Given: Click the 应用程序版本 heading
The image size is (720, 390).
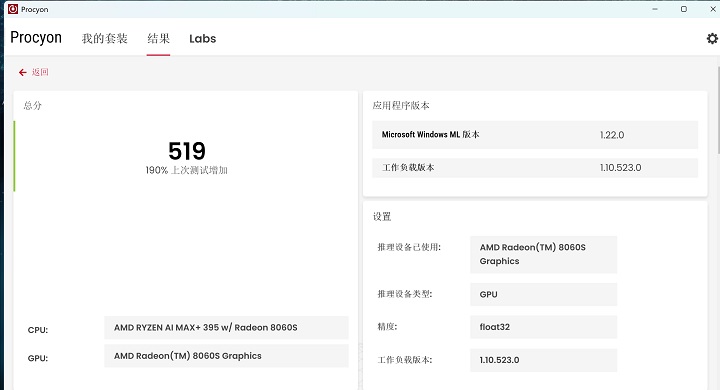Looking at the screenshot, I should tap(401, 106).
